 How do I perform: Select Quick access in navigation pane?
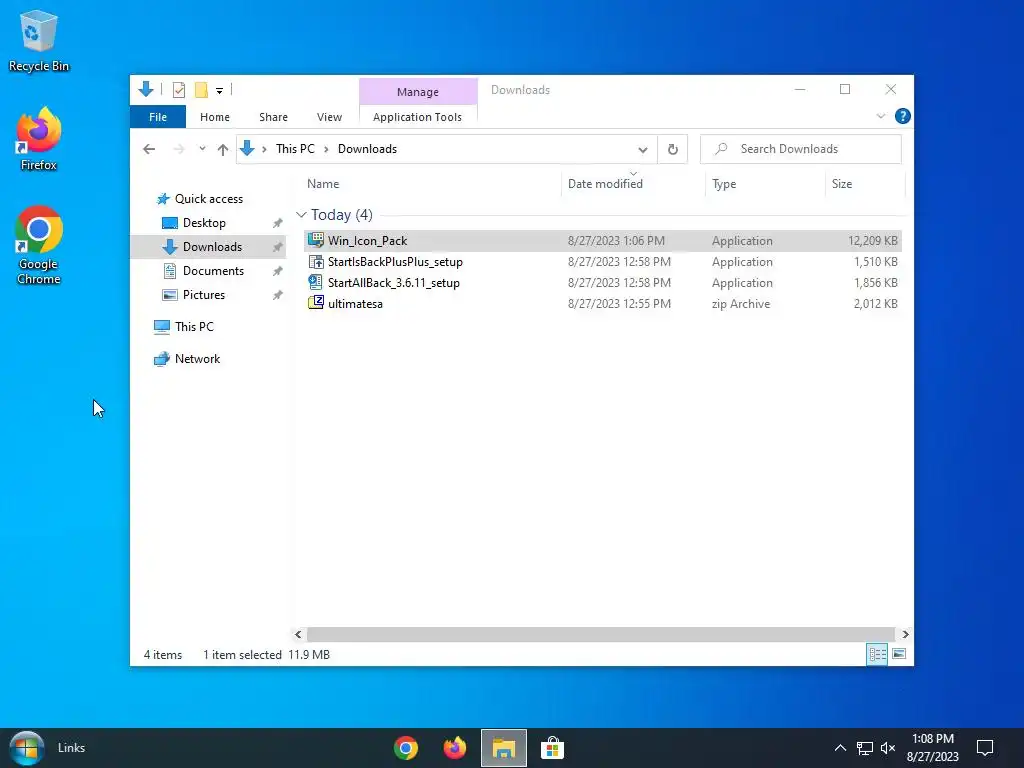coord(208,199)
